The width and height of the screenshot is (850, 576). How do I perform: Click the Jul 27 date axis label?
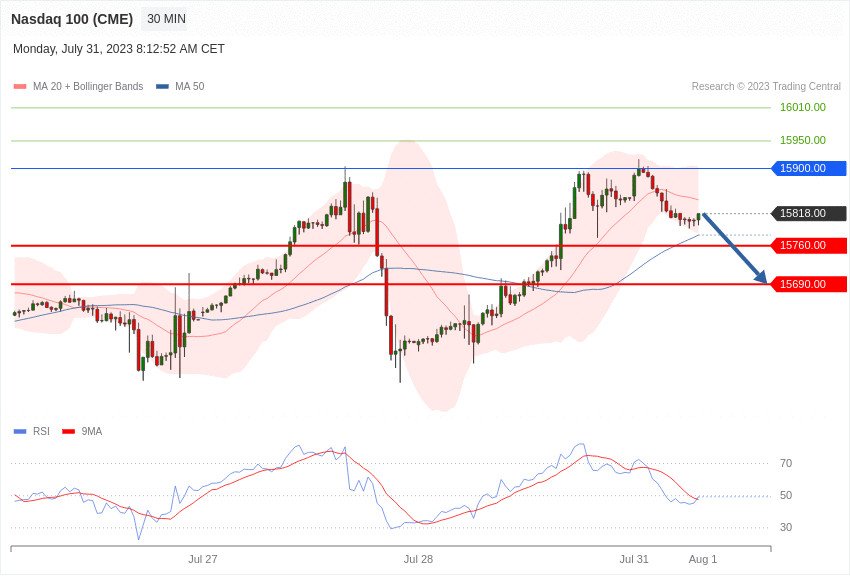(203, 559)
